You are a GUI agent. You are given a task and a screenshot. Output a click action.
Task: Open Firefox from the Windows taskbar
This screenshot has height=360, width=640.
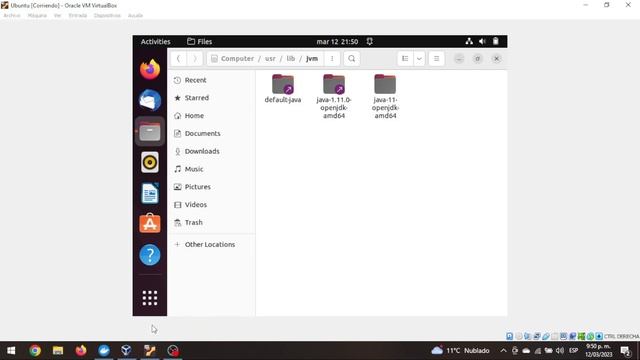81,351
